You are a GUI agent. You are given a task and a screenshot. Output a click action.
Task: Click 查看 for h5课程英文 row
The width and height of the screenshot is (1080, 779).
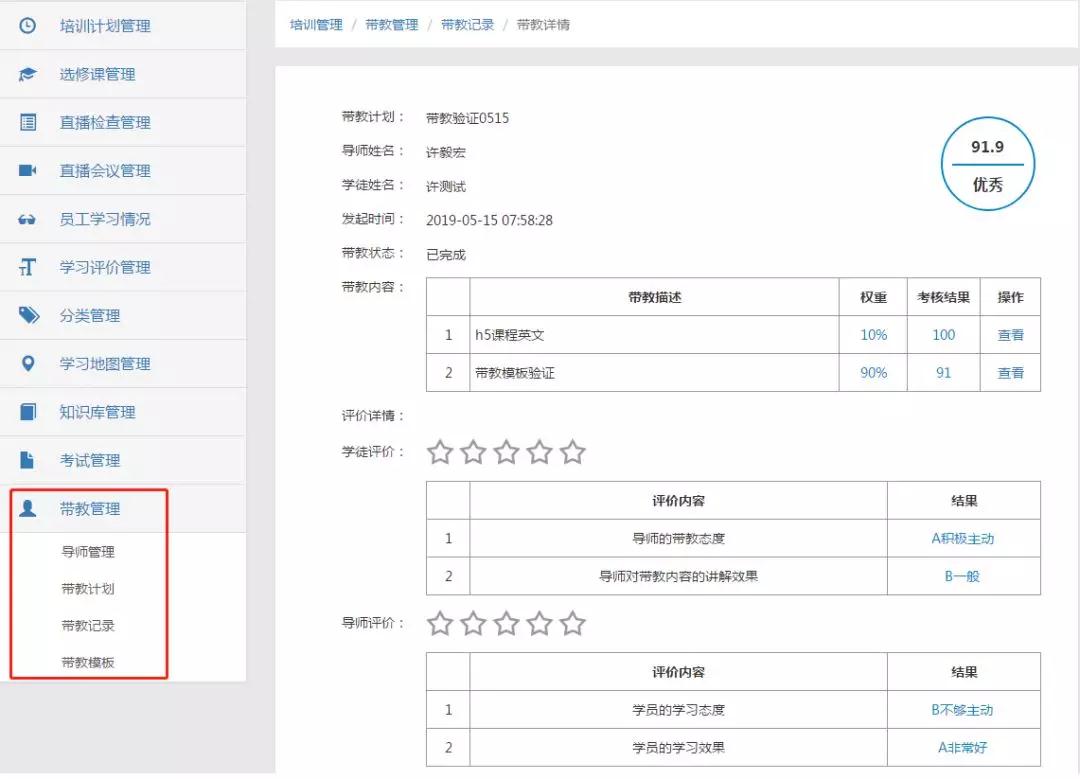[x=1010, y=335]
